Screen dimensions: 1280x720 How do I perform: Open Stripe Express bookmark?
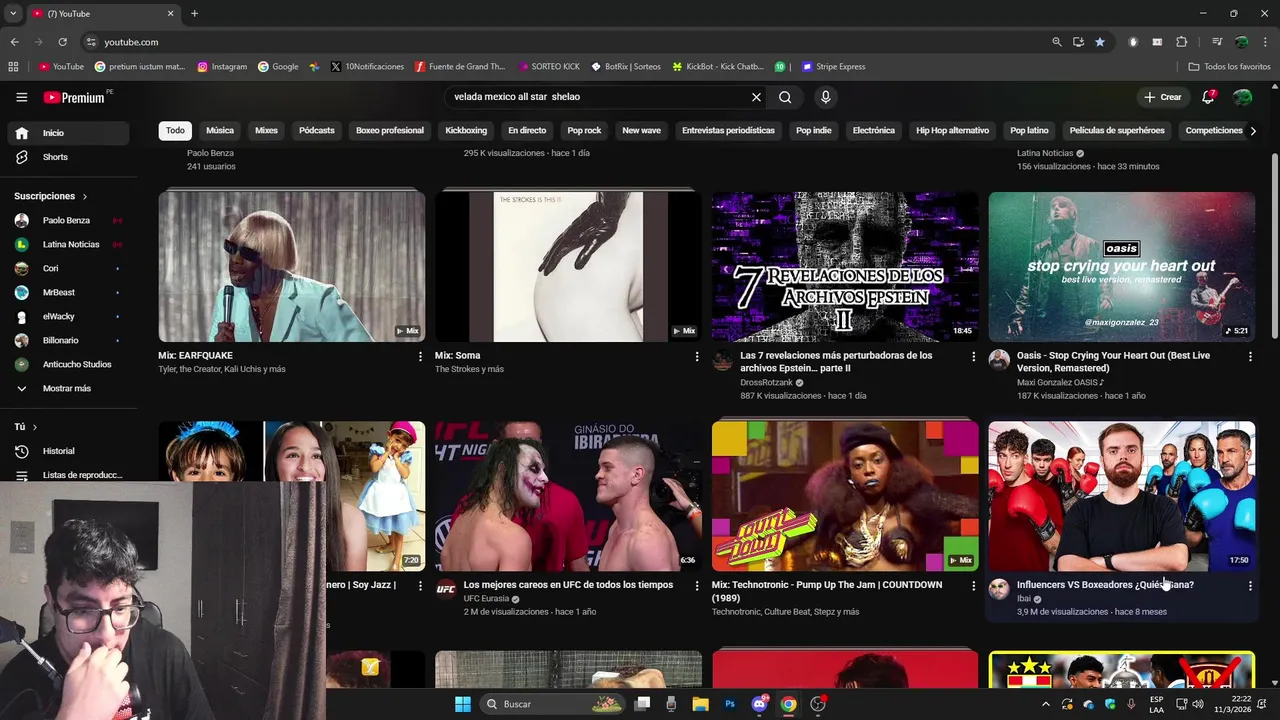(833, 67)
